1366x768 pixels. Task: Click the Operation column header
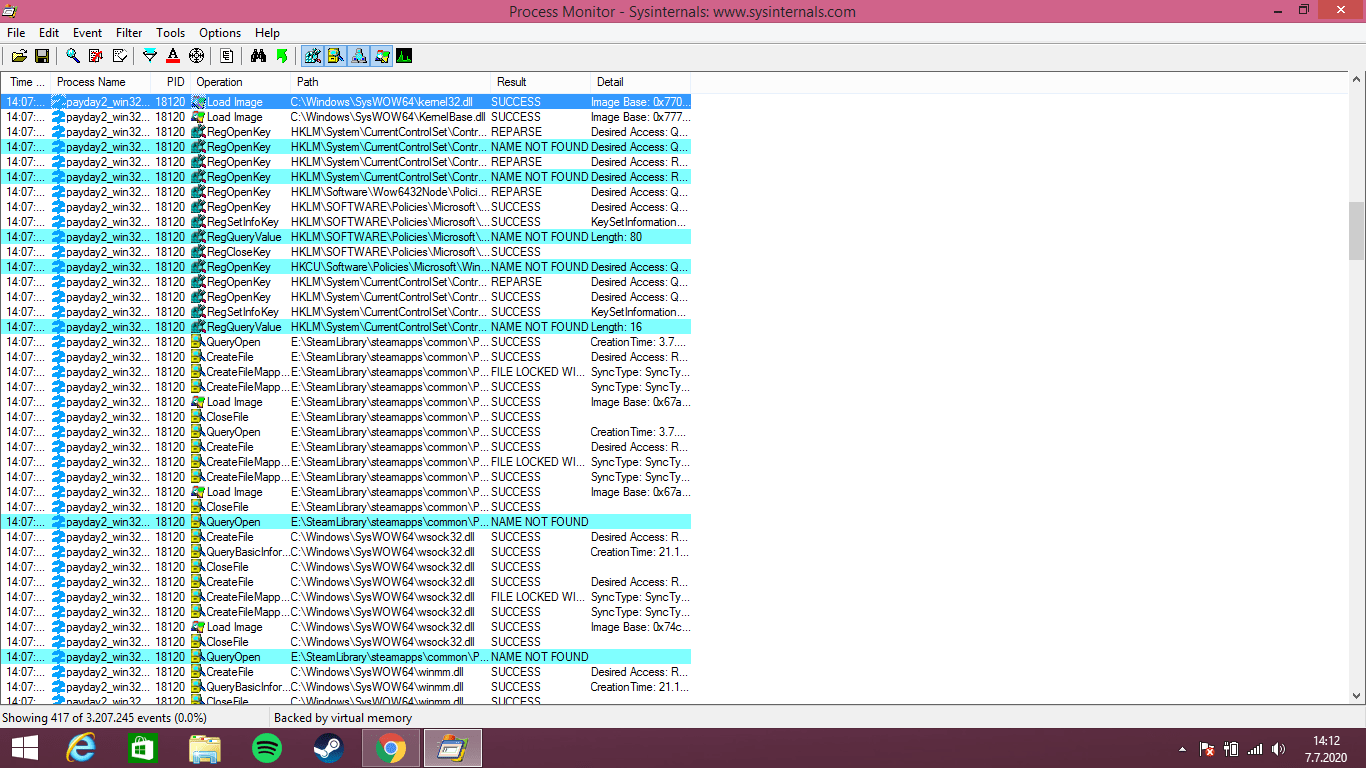(240, 82)
